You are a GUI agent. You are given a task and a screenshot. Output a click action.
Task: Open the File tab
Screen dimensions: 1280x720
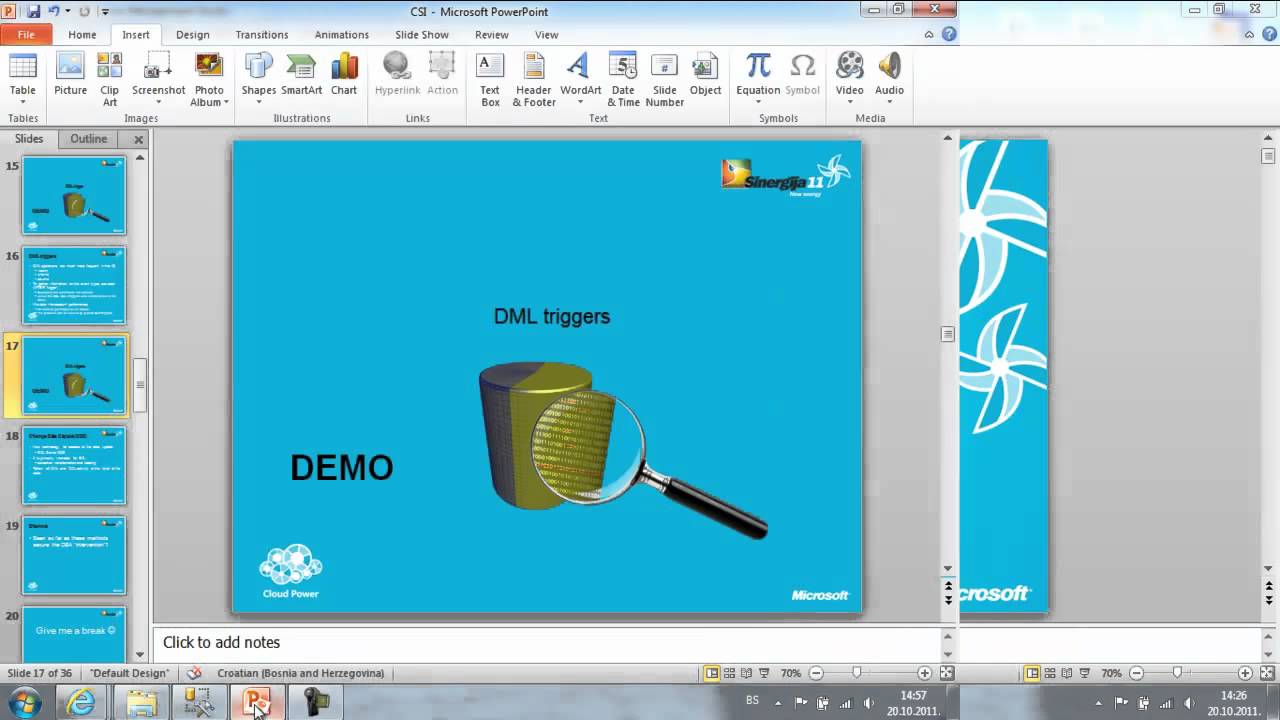point(25,34)
